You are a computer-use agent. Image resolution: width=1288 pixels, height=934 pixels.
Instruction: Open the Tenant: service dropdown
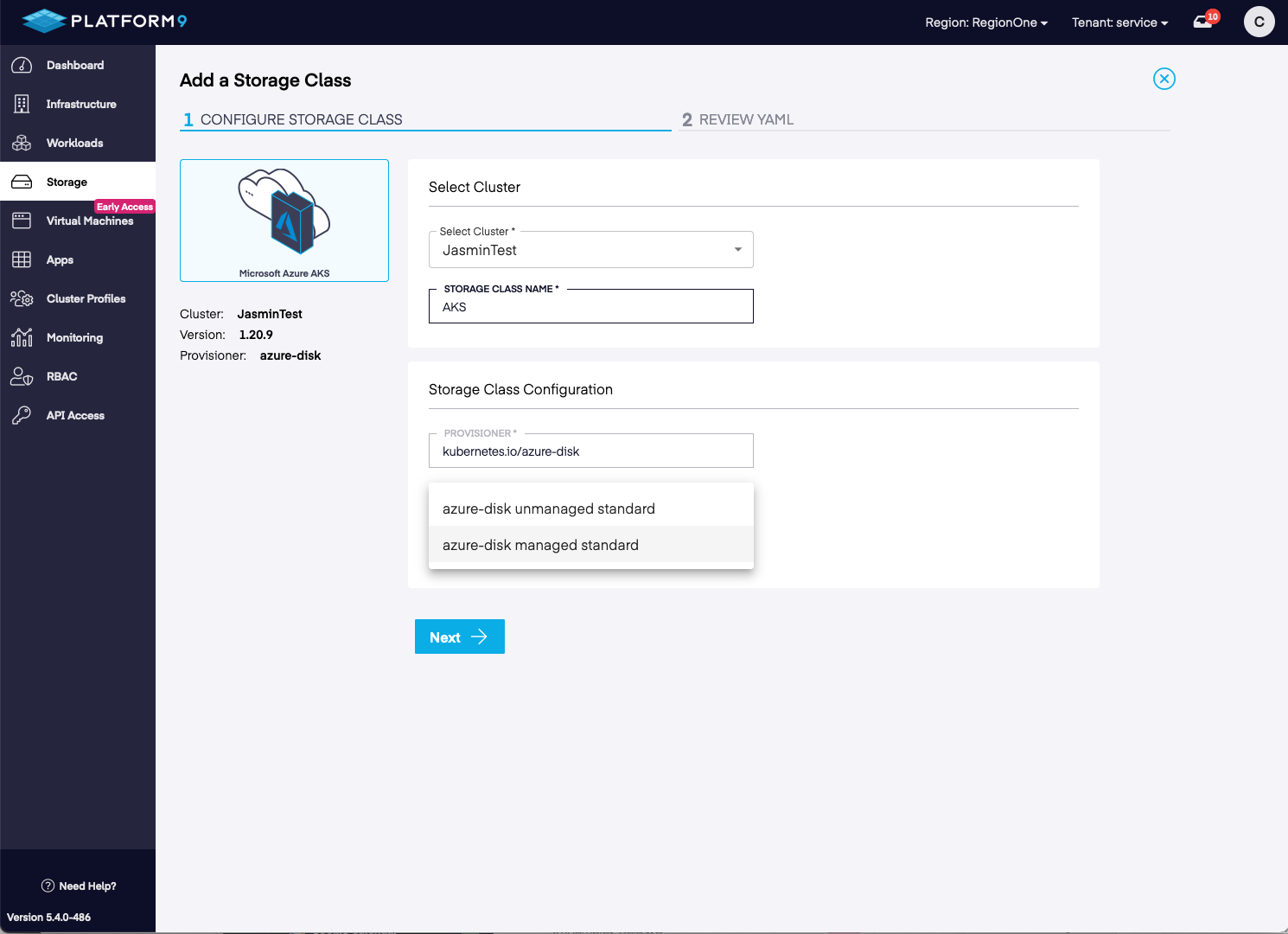[1119, 22]
